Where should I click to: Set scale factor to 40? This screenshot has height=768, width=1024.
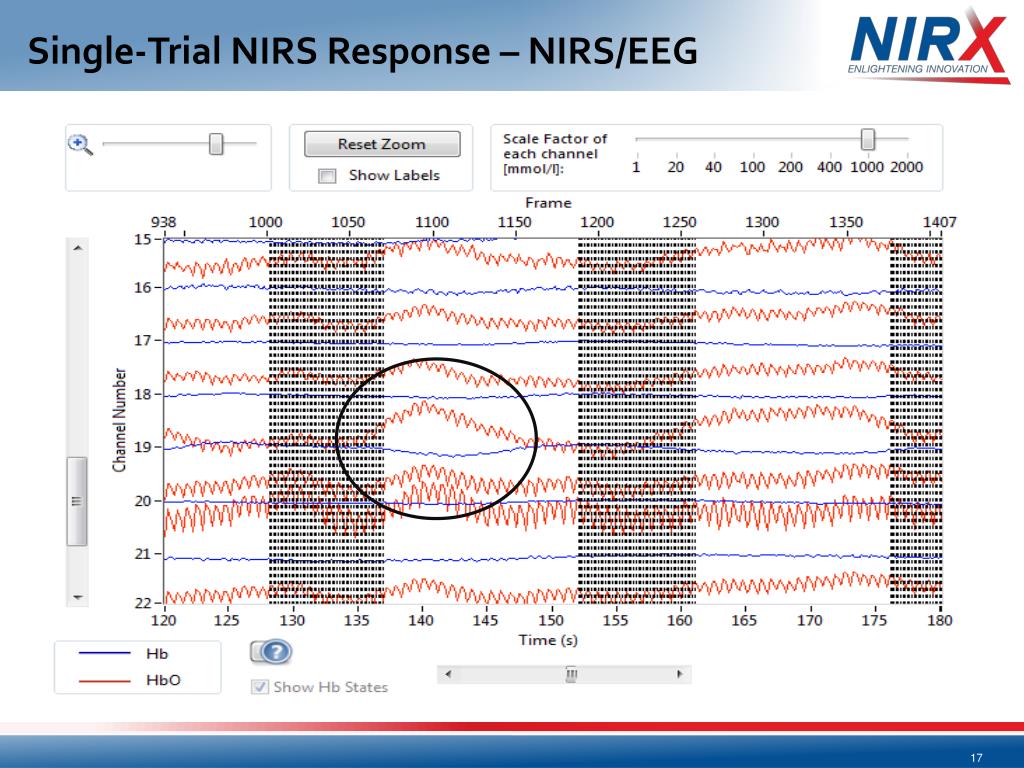point(713,167)
